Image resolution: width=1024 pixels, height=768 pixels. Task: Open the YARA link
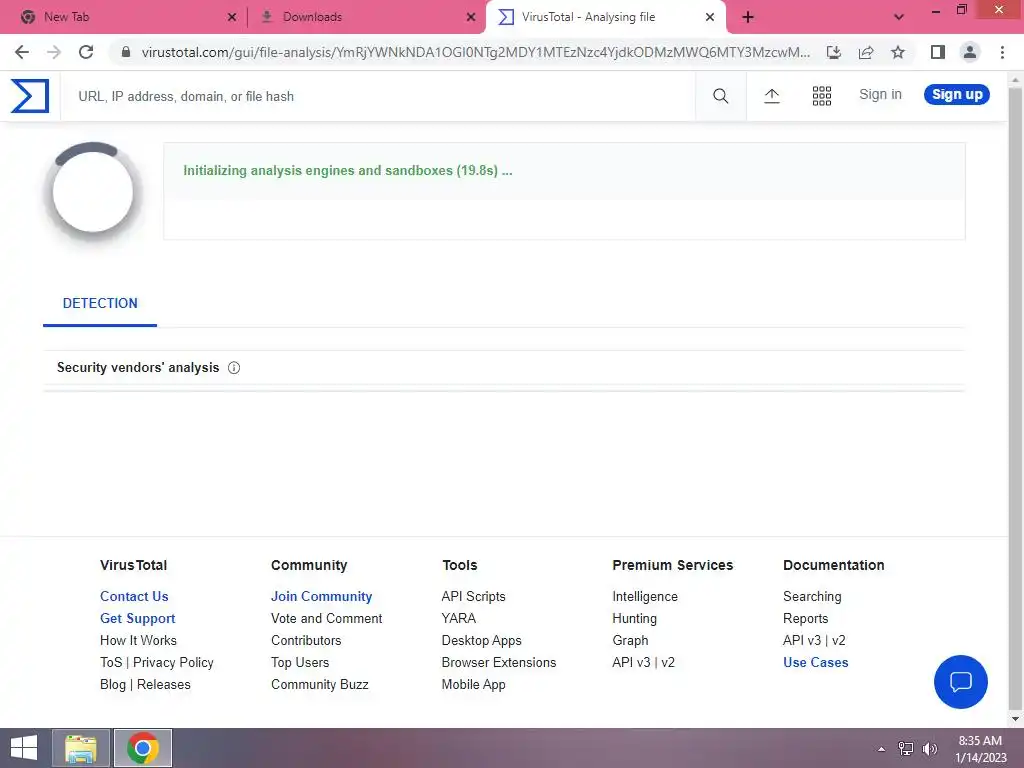coord(459,618)
